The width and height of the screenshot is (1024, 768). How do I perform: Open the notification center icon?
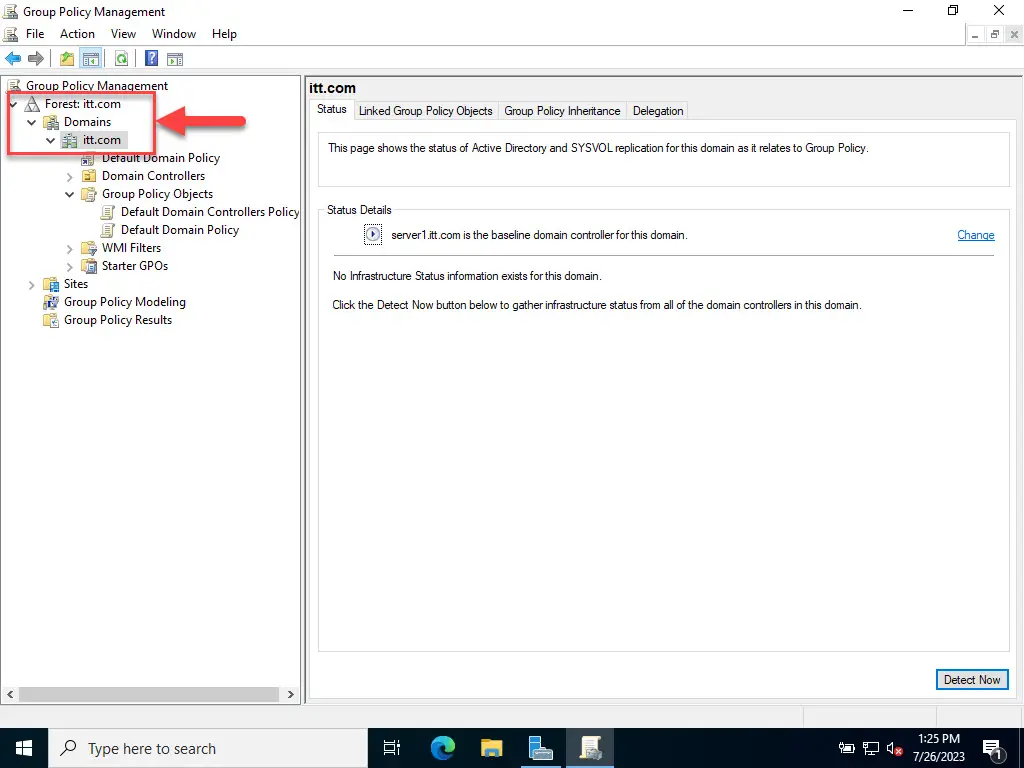[x=993, y=749]
